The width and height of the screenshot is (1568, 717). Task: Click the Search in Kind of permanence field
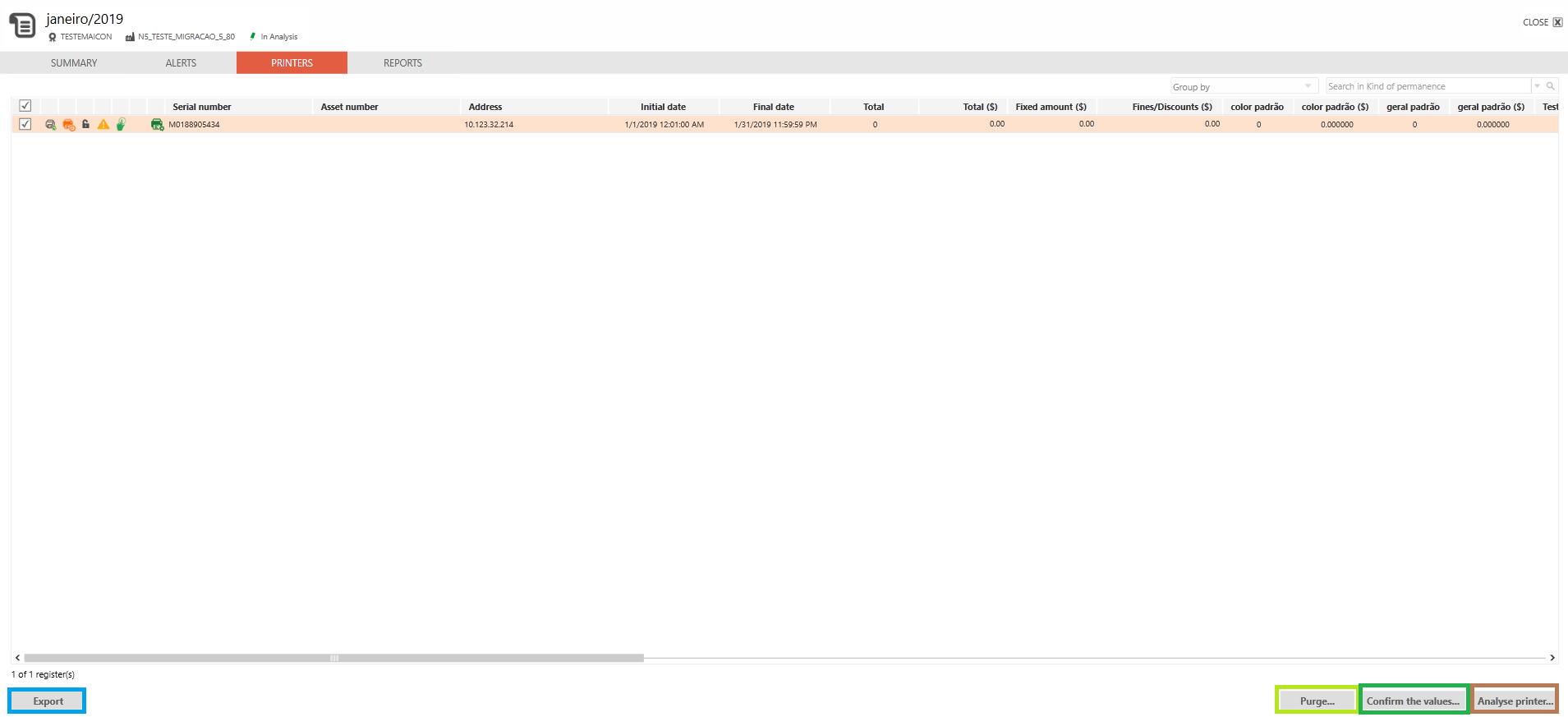pyautogui.click(x=1428, y=86)
